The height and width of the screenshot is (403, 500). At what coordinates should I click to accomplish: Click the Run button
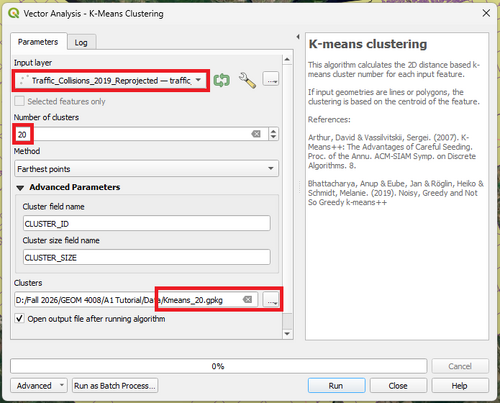tap(336, 385)
